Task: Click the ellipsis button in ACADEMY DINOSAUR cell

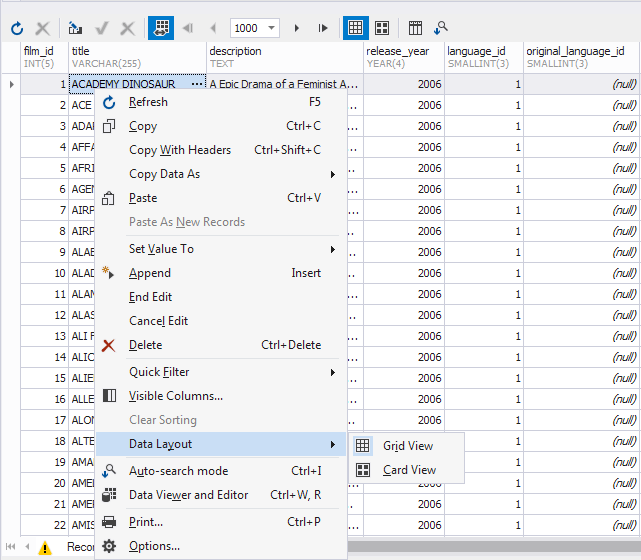Action: pyautogui.click(x=197, y=84)
